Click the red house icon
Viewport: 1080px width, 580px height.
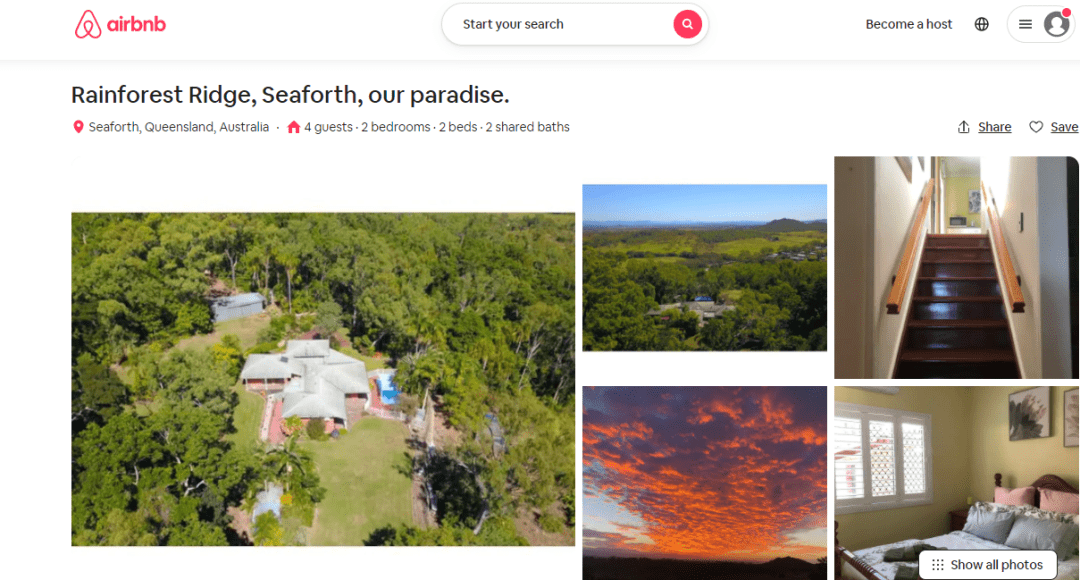tap(293, 127)
